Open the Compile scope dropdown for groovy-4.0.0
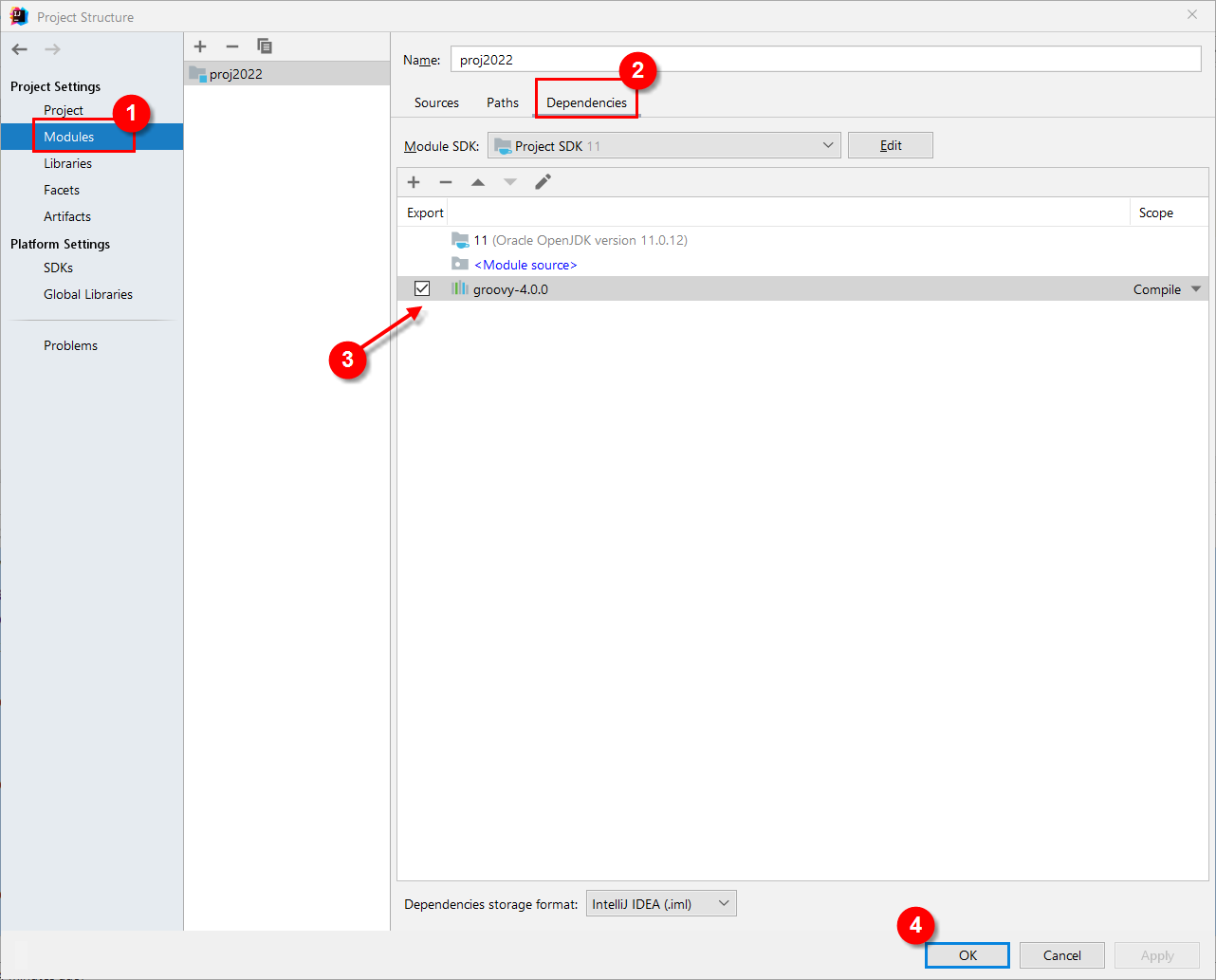This screenshot has width=1216, height=980. point(1196,289)
